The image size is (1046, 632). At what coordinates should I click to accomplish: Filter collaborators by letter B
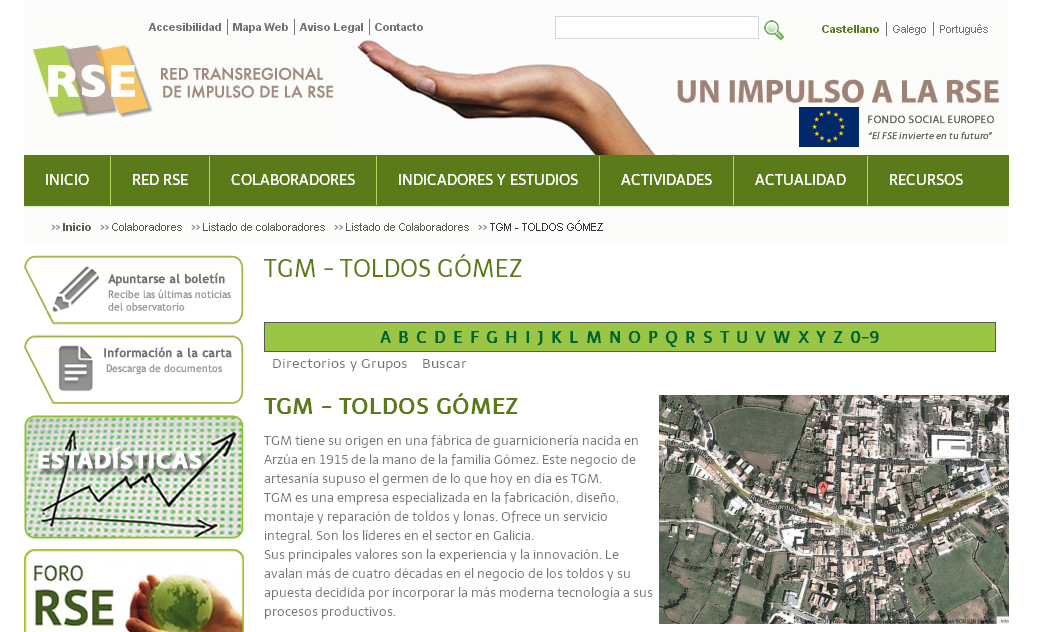click(x=404, y=338)
